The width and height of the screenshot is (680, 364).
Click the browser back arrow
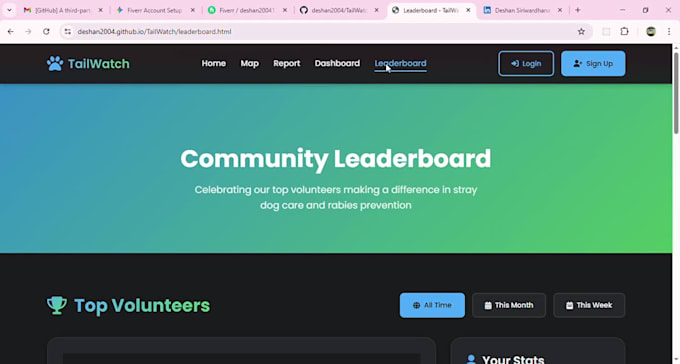point(10,31)
